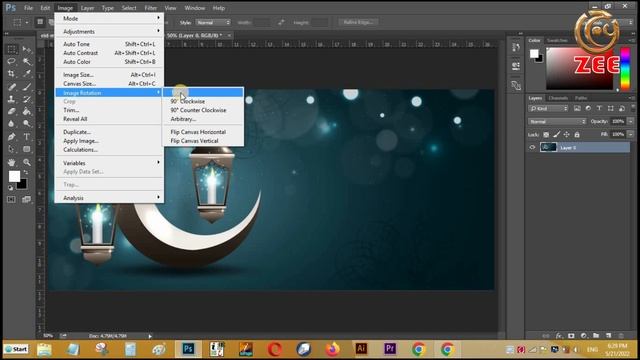Select the Brush tool
The width and height of the screenshot is (640, 360).
[x=27, y=87]
